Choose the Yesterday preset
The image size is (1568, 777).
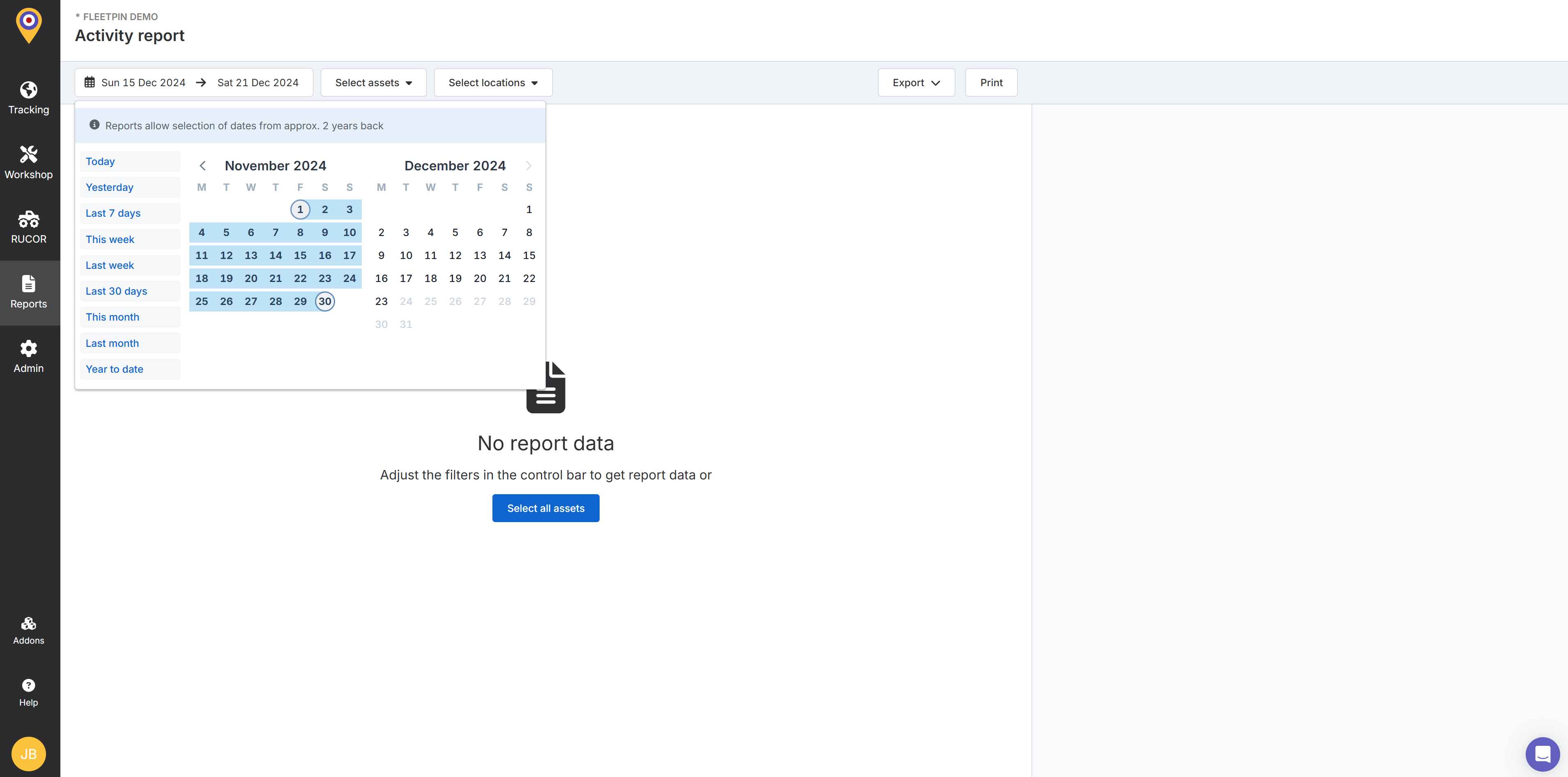[x=130, y=188]
